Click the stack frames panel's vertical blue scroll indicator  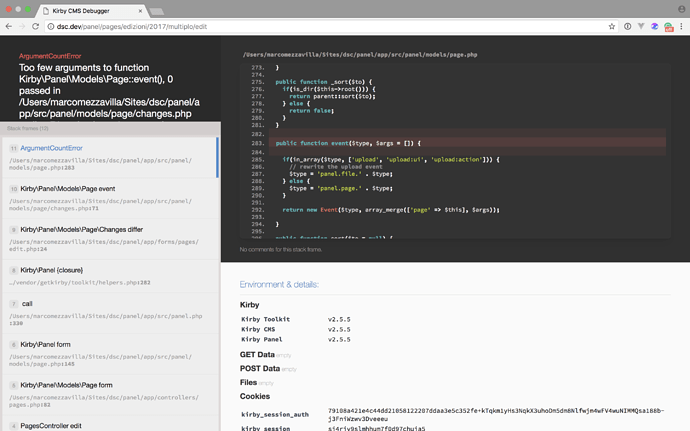(x=217, y=157)
